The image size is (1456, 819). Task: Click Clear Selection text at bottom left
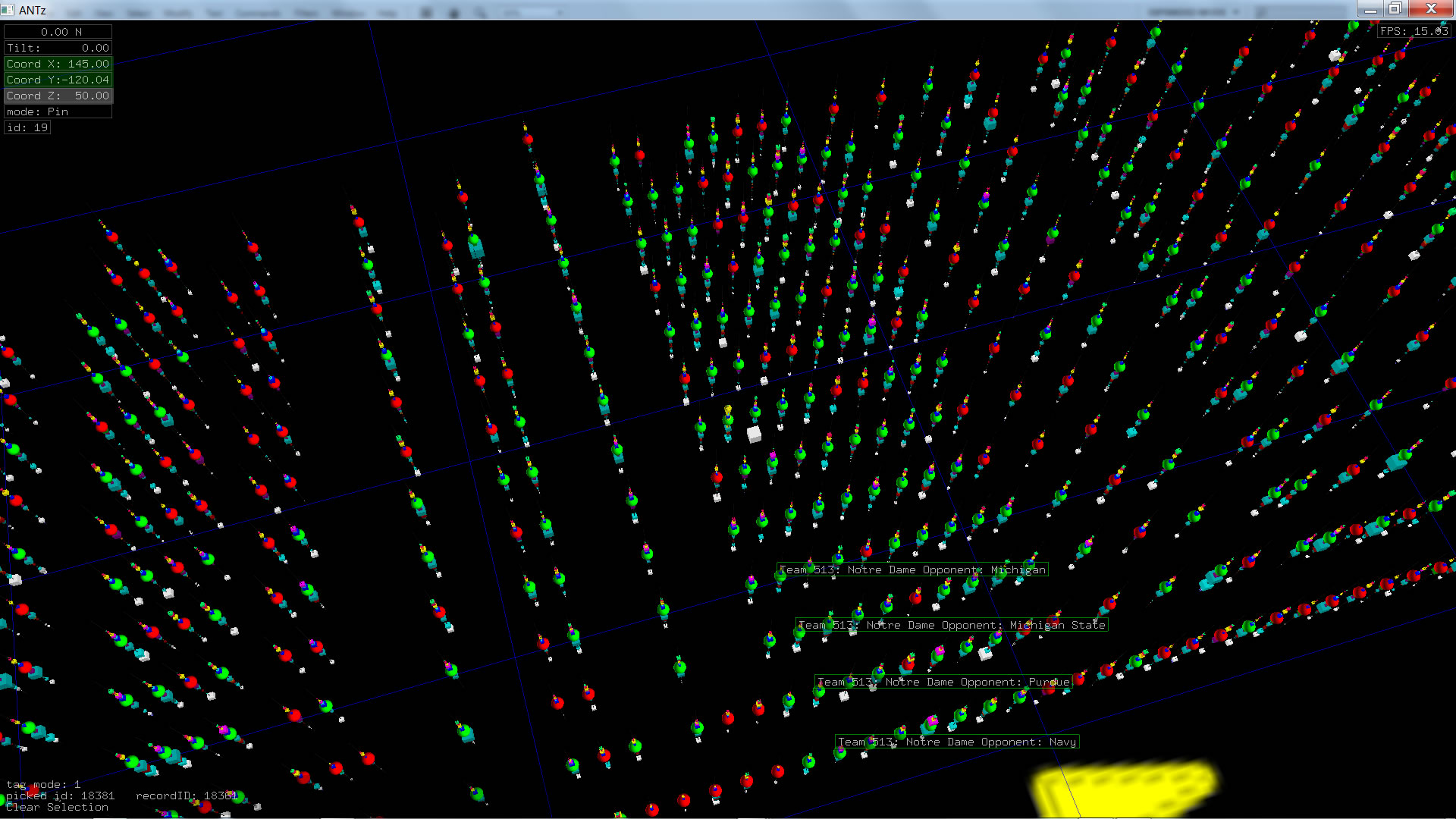[57, 807]
